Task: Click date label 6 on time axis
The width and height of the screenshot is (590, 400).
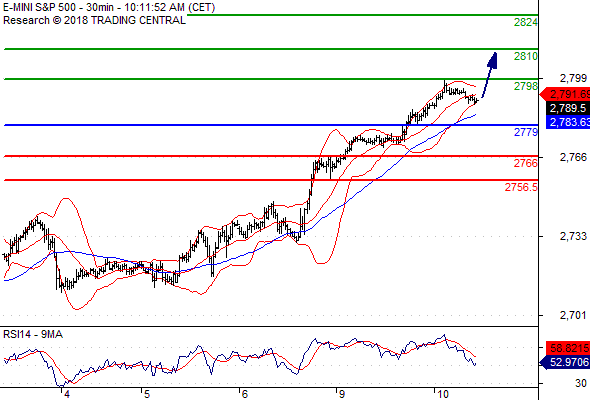Action: [x=245, y=394]
